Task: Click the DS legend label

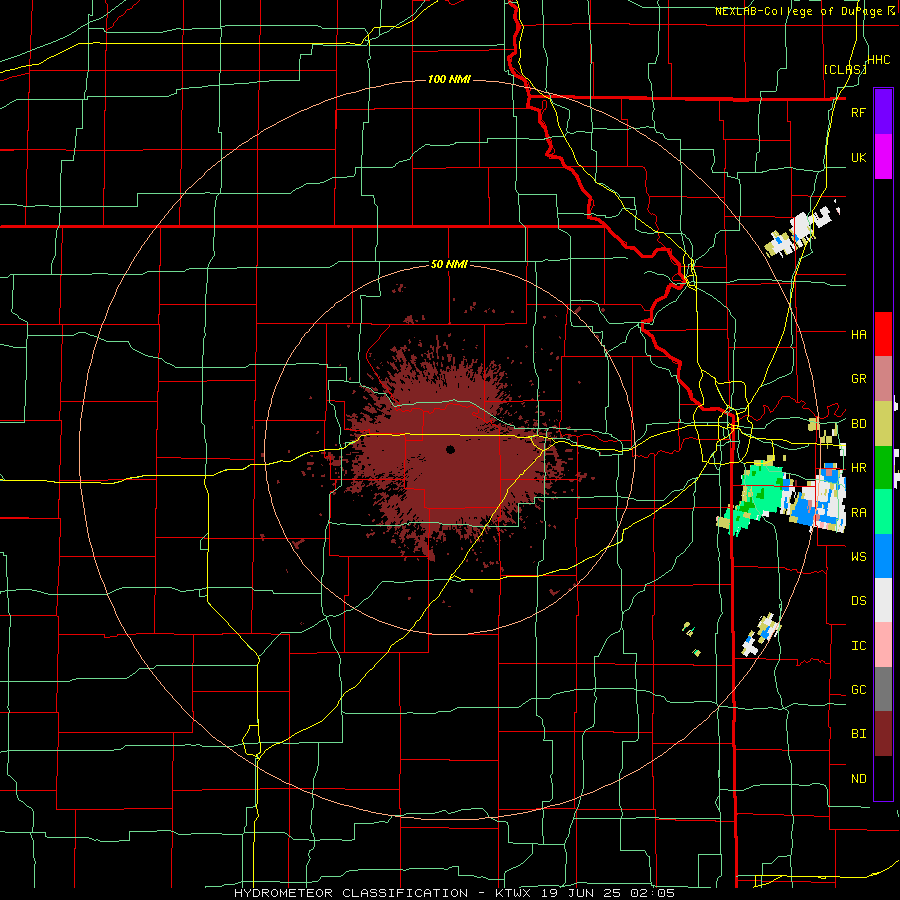Action: point(858,601)
